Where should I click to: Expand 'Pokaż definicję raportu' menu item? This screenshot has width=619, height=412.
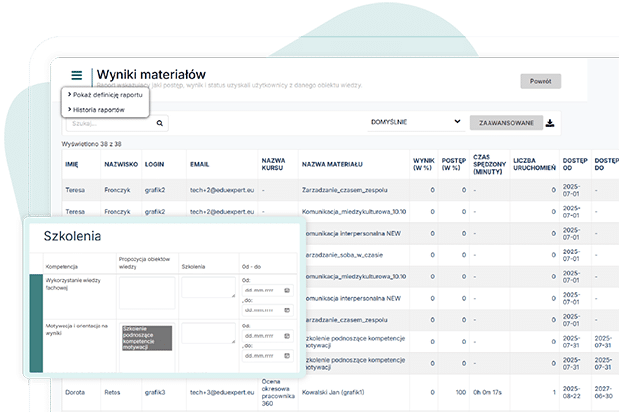pyautogui.click(x=105, y=95)
